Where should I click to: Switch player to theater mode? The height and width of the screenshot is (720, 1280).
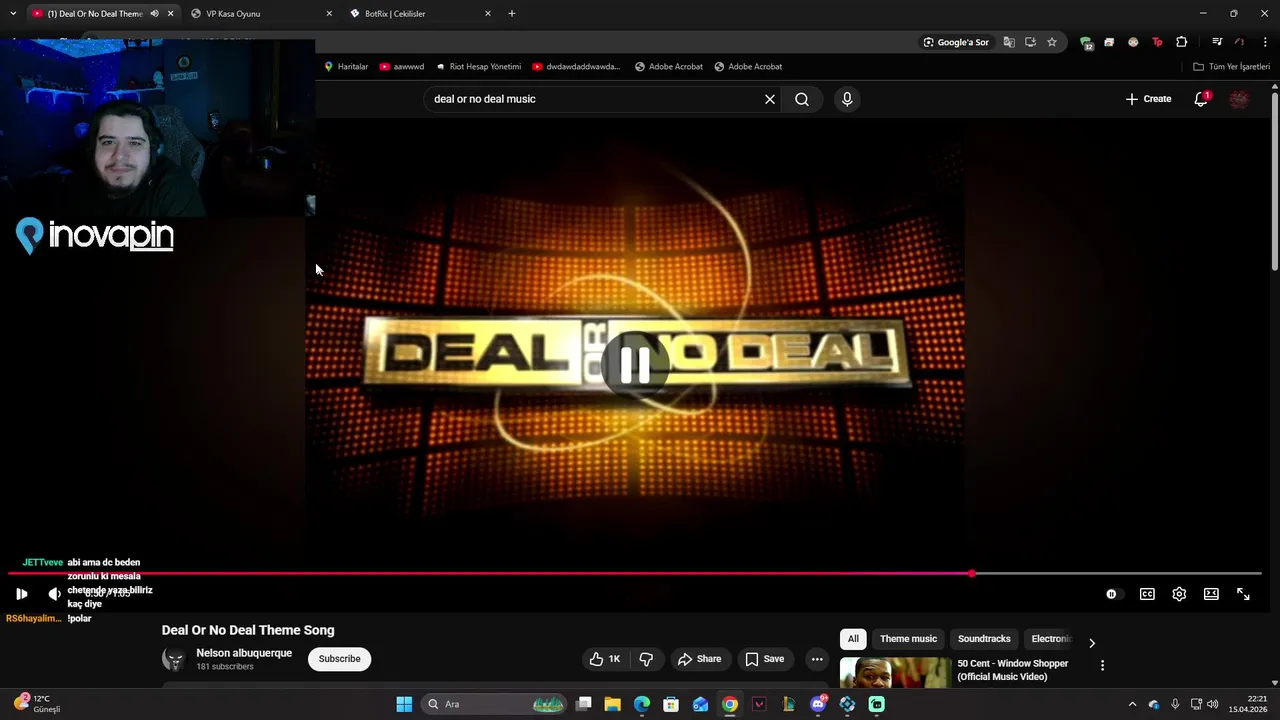click(1211, 594)
